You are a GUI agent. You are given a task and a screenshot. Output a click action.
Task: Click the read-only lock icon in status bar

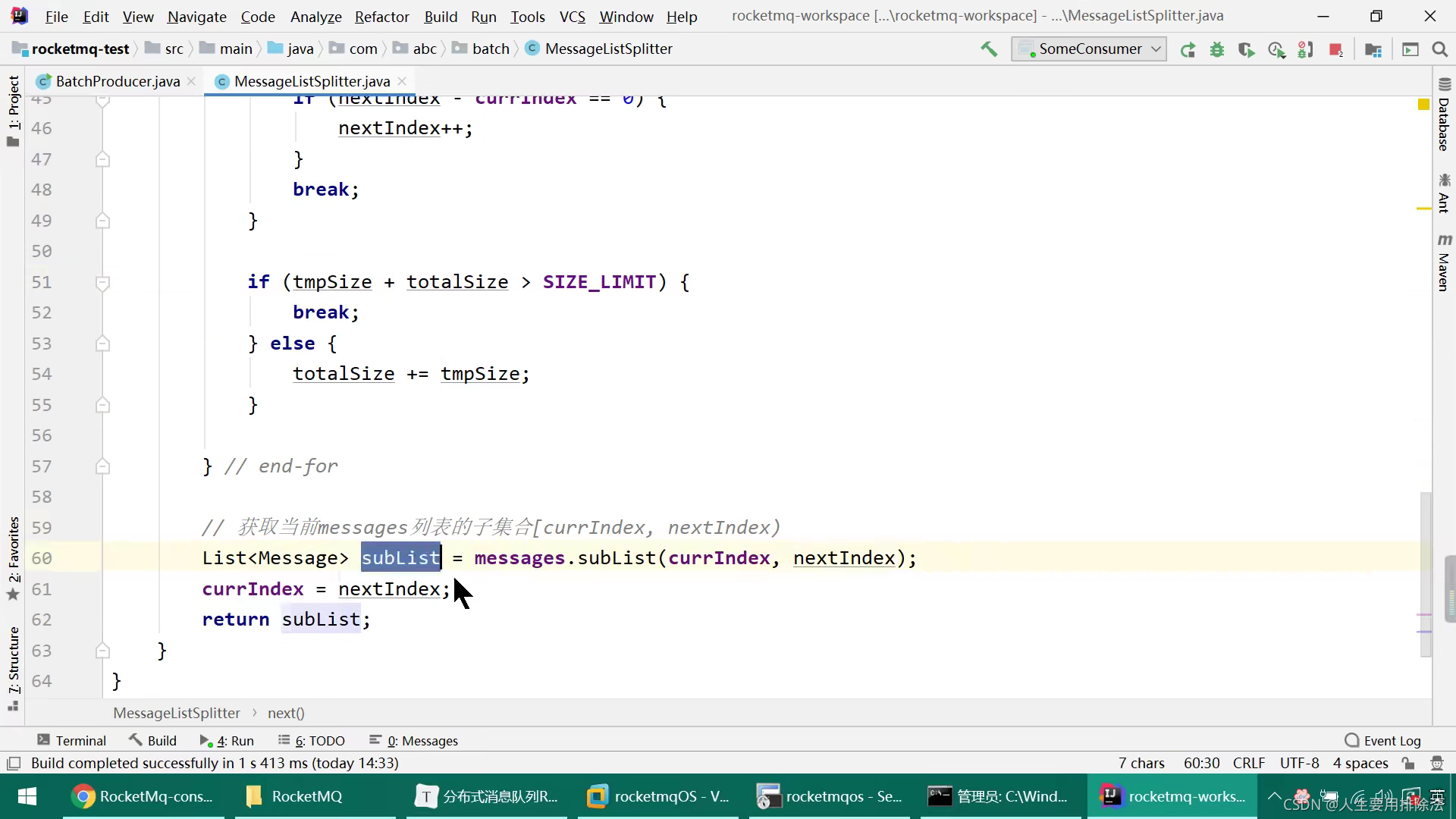1408,764
